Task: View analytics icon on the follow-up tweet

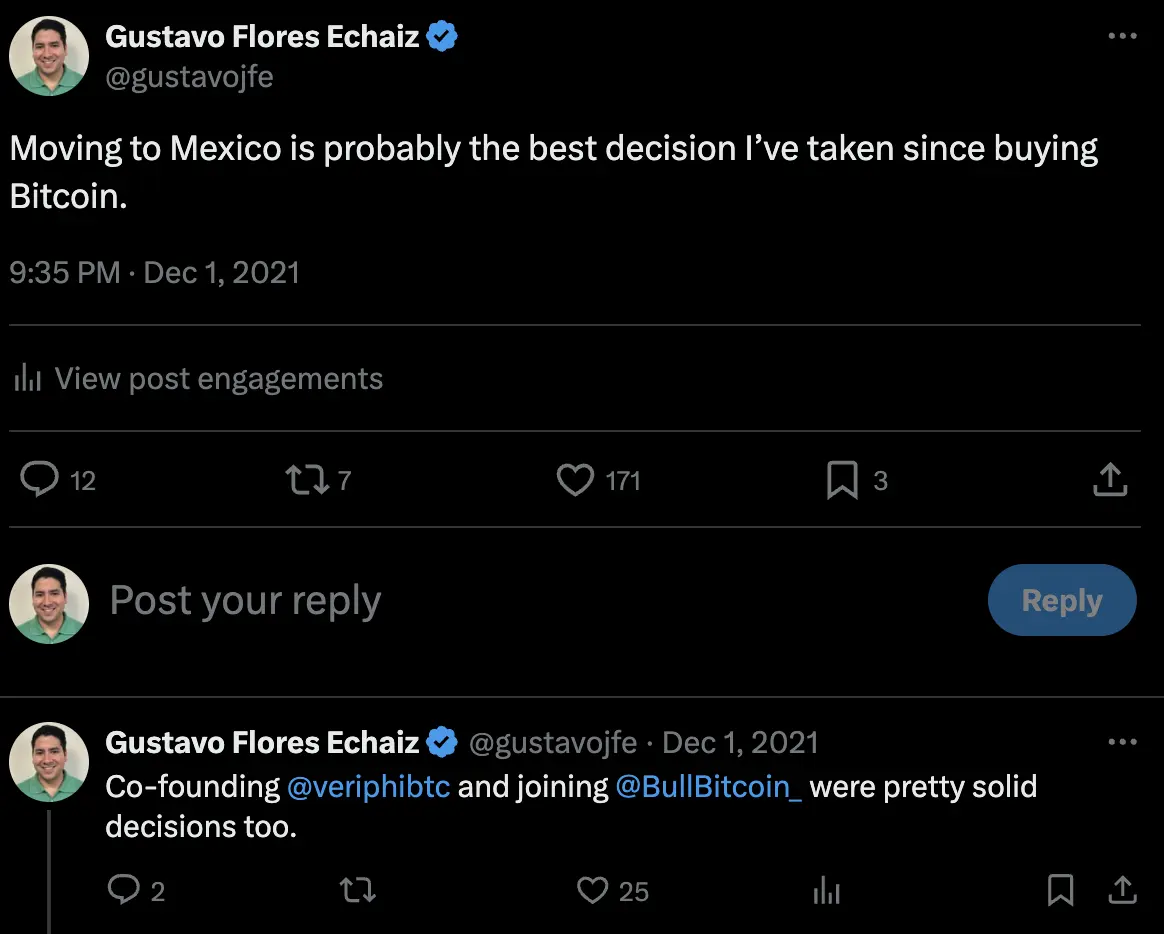Action: coord(827,890)
